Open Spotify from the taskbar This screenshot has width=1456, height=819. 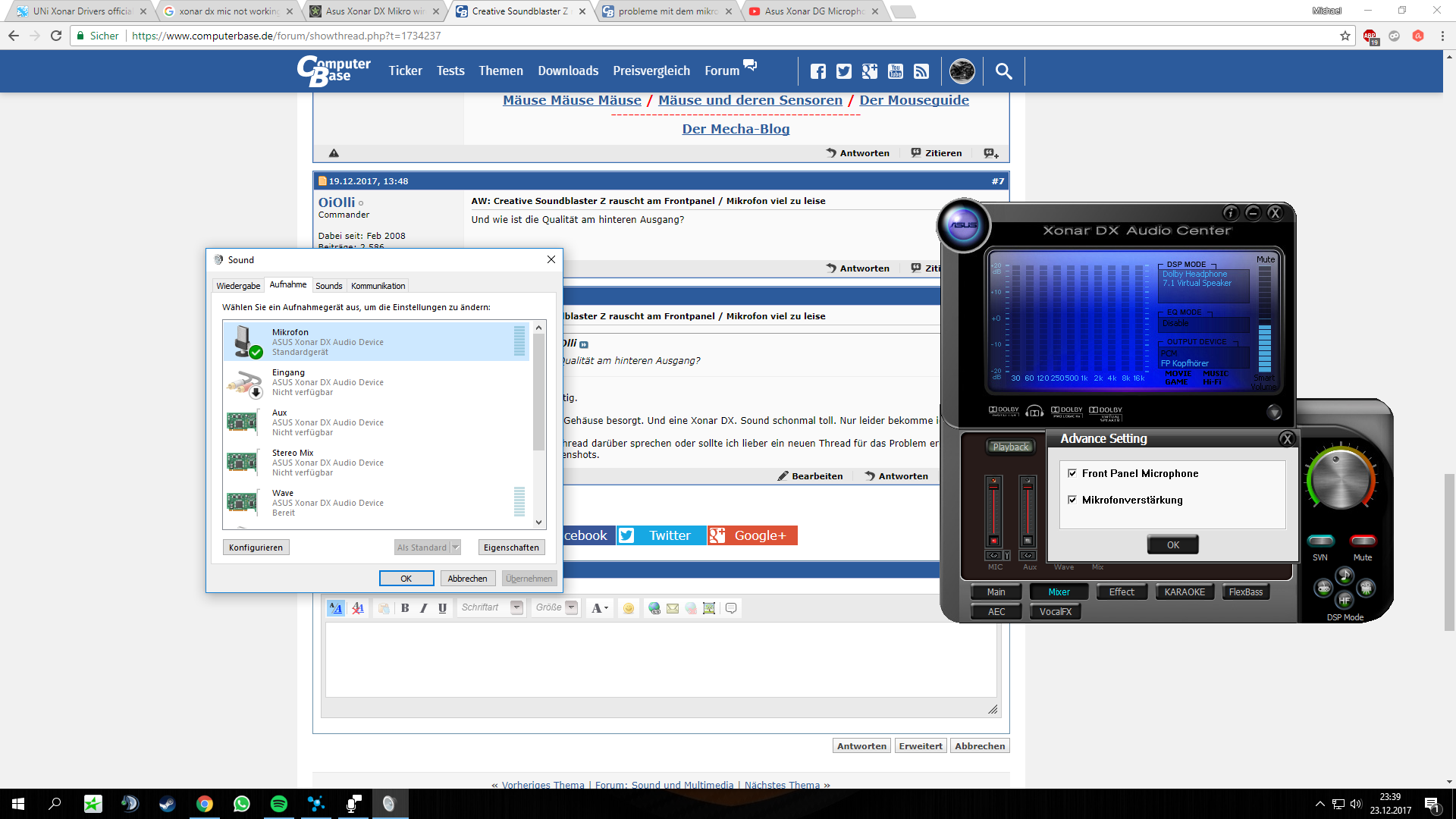pos(278,803)
